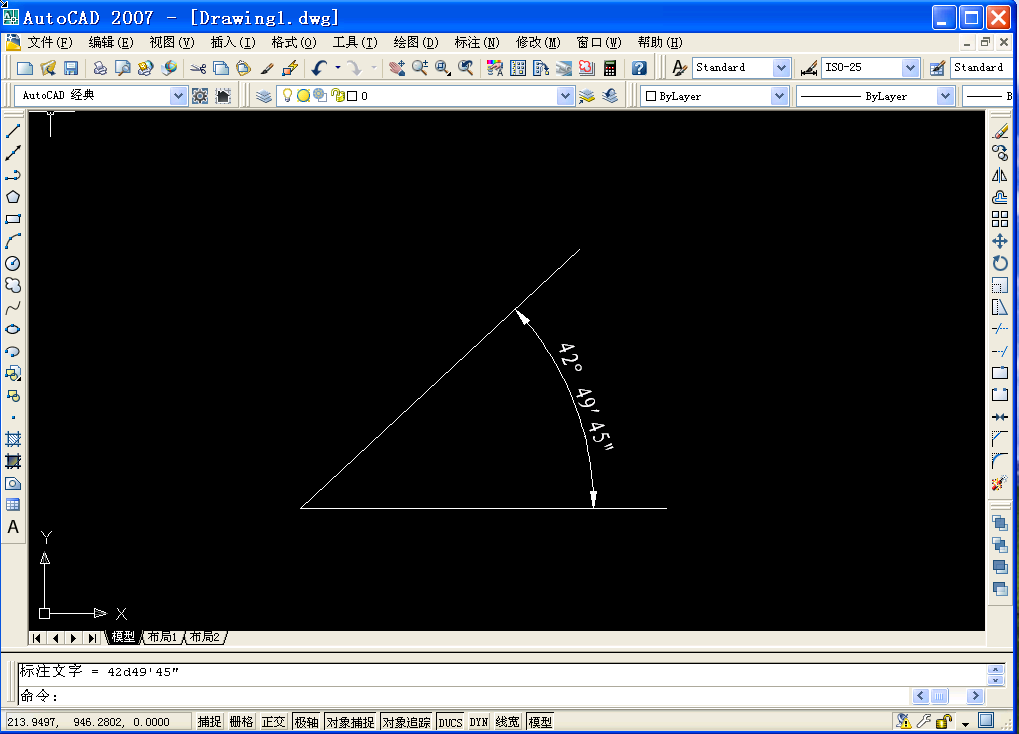Select the Line tool
Screen dimensions: 1019x734
point(13,131)
